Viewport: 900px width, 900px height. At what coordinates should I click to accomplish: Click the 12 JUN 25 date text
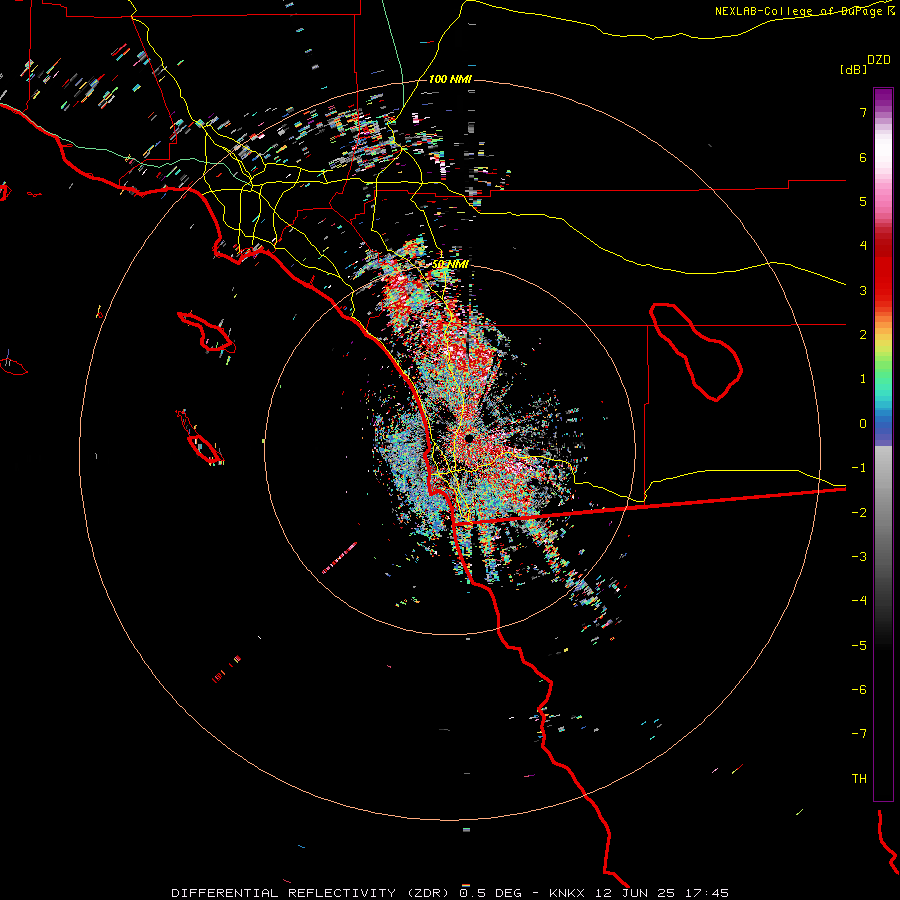634,893
